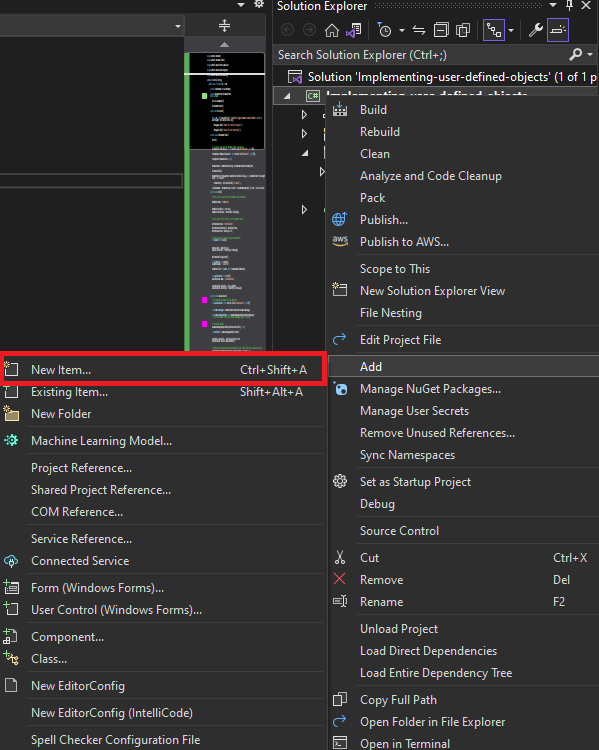Open the Add submenu entry
The height and width of the screenshot is (750, 599).
(x=464, y=366)
